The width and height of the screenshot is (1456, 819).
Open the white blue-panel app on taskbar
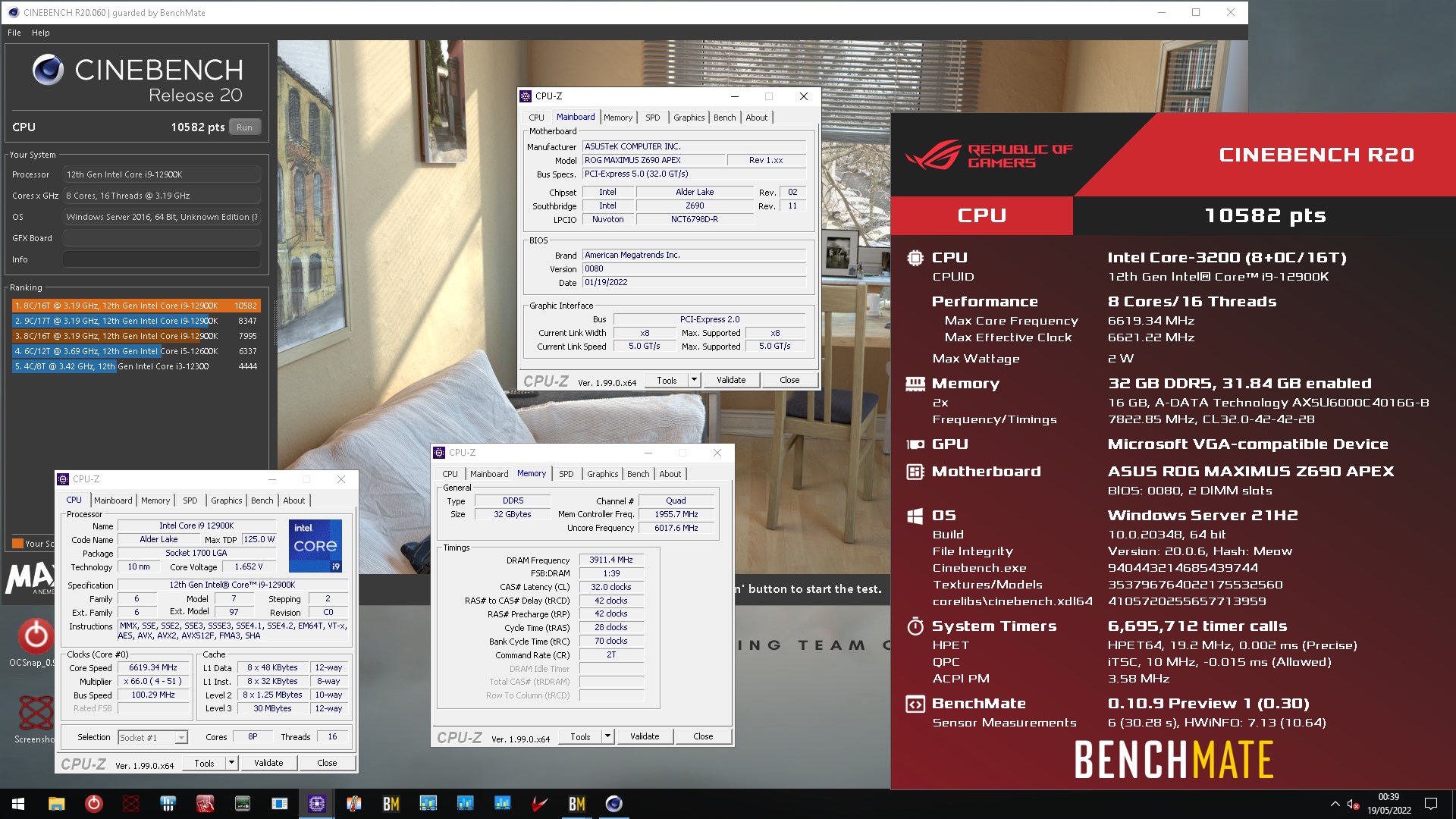280,804
